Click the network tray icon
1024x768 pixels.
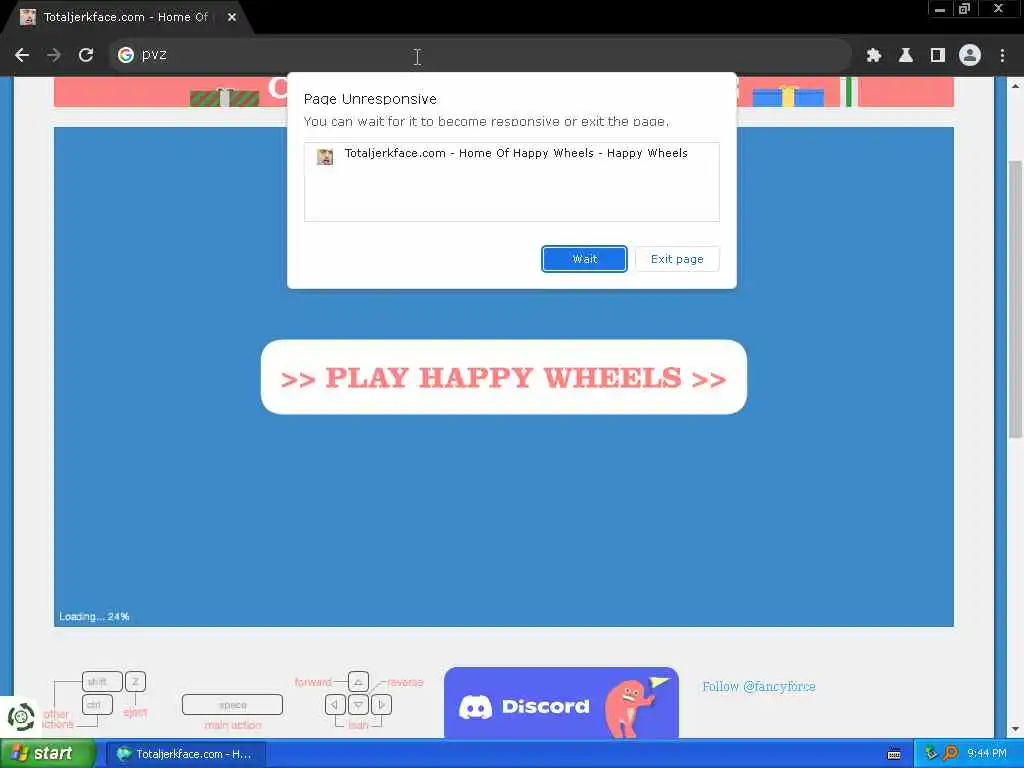click(931, 753)
